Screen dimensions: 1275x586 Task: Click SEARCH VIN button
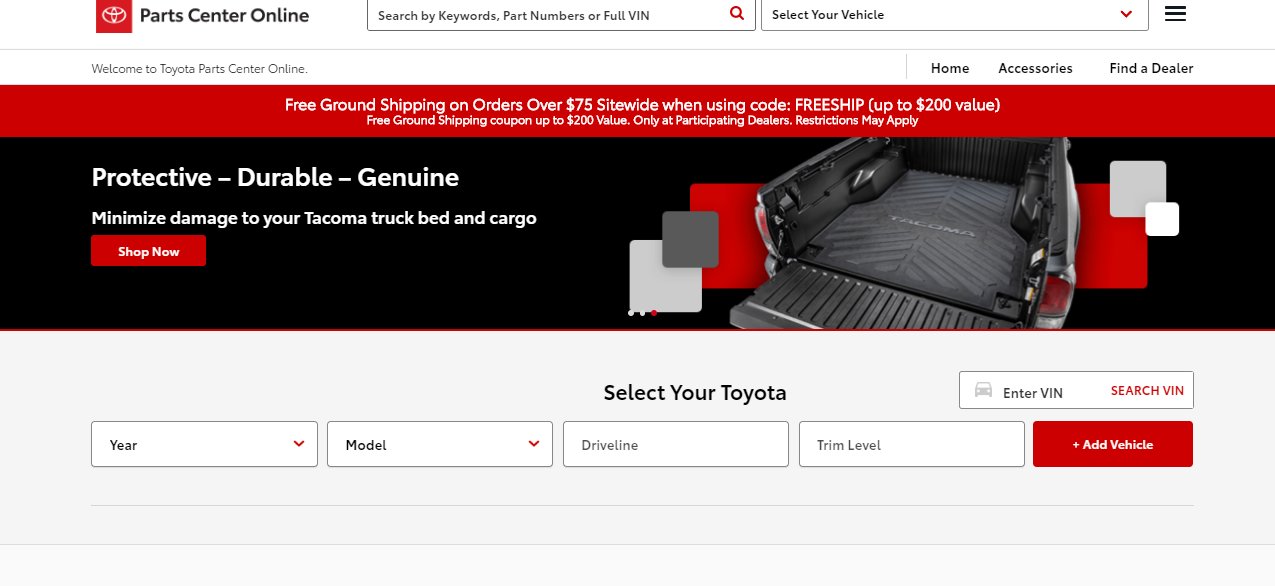tap(1147, 391)
